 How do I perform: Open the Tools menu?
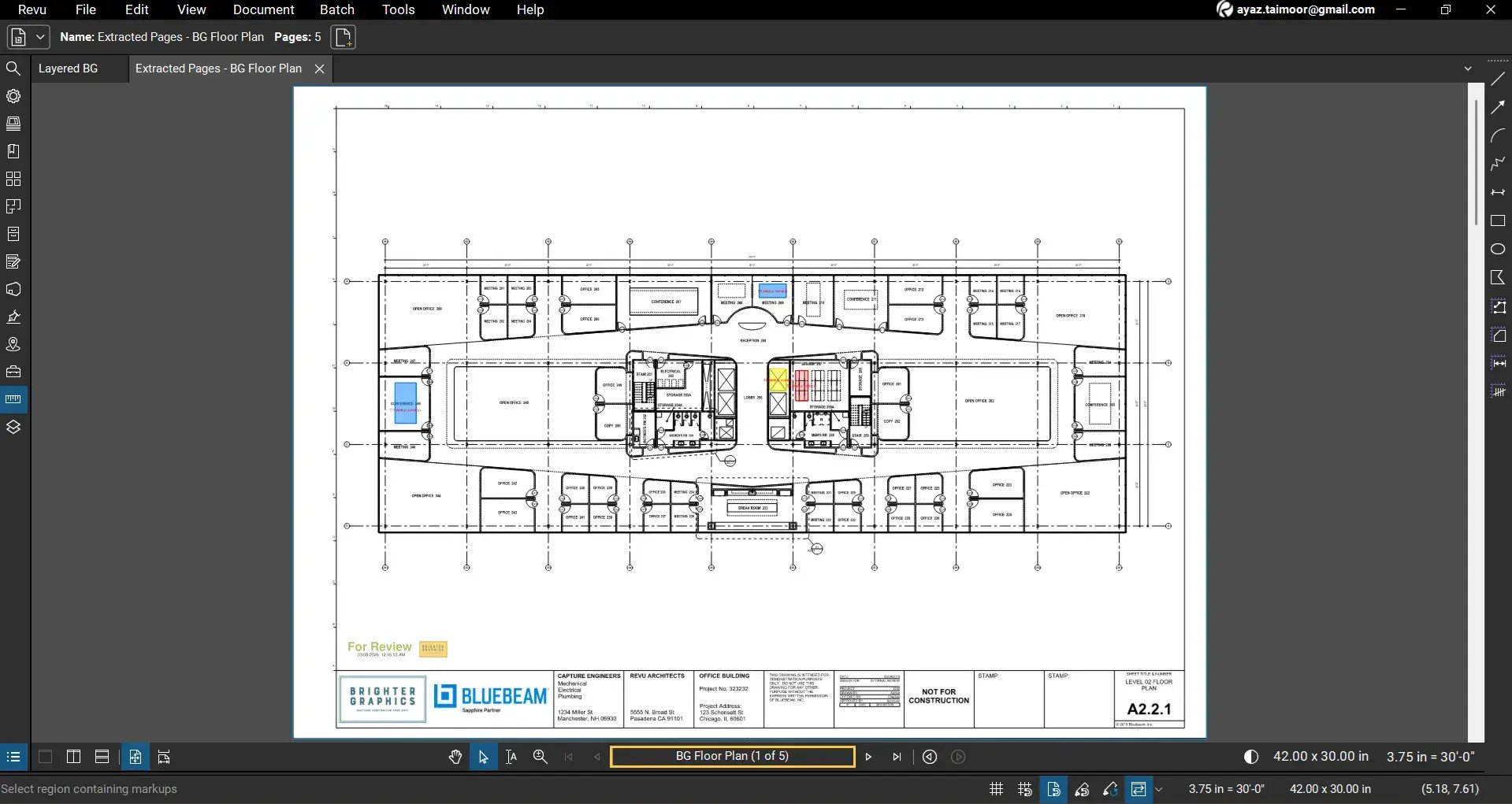(399, 9)
